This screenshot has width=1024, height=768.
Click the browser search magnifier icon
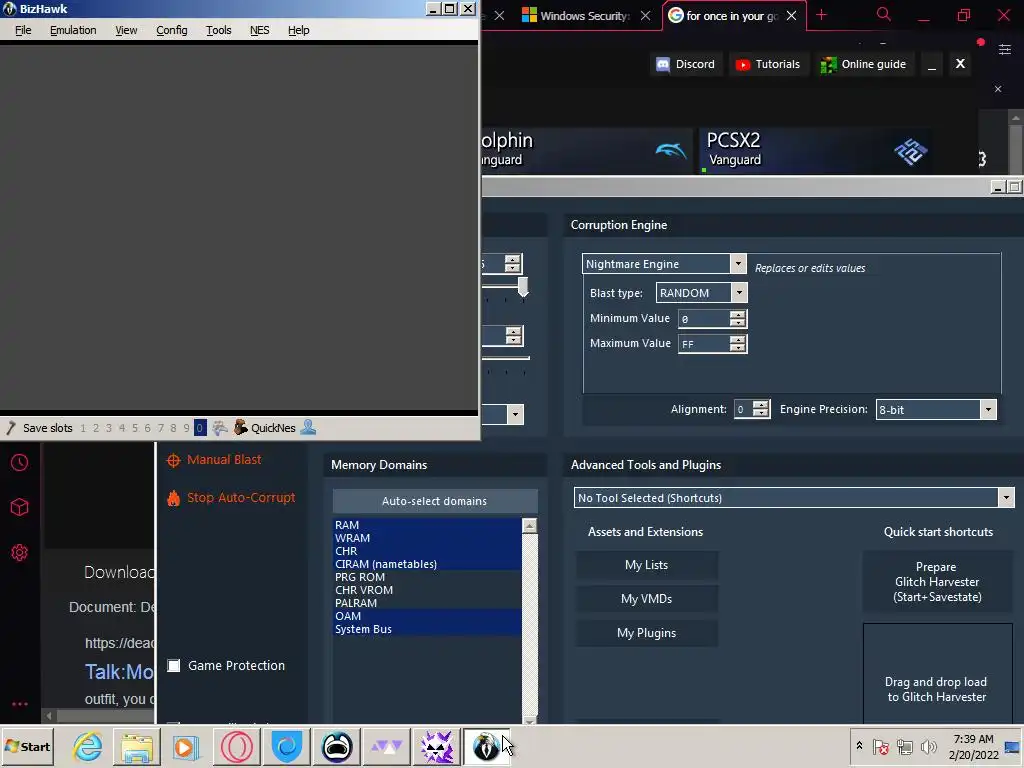click(x=883, y=14)
